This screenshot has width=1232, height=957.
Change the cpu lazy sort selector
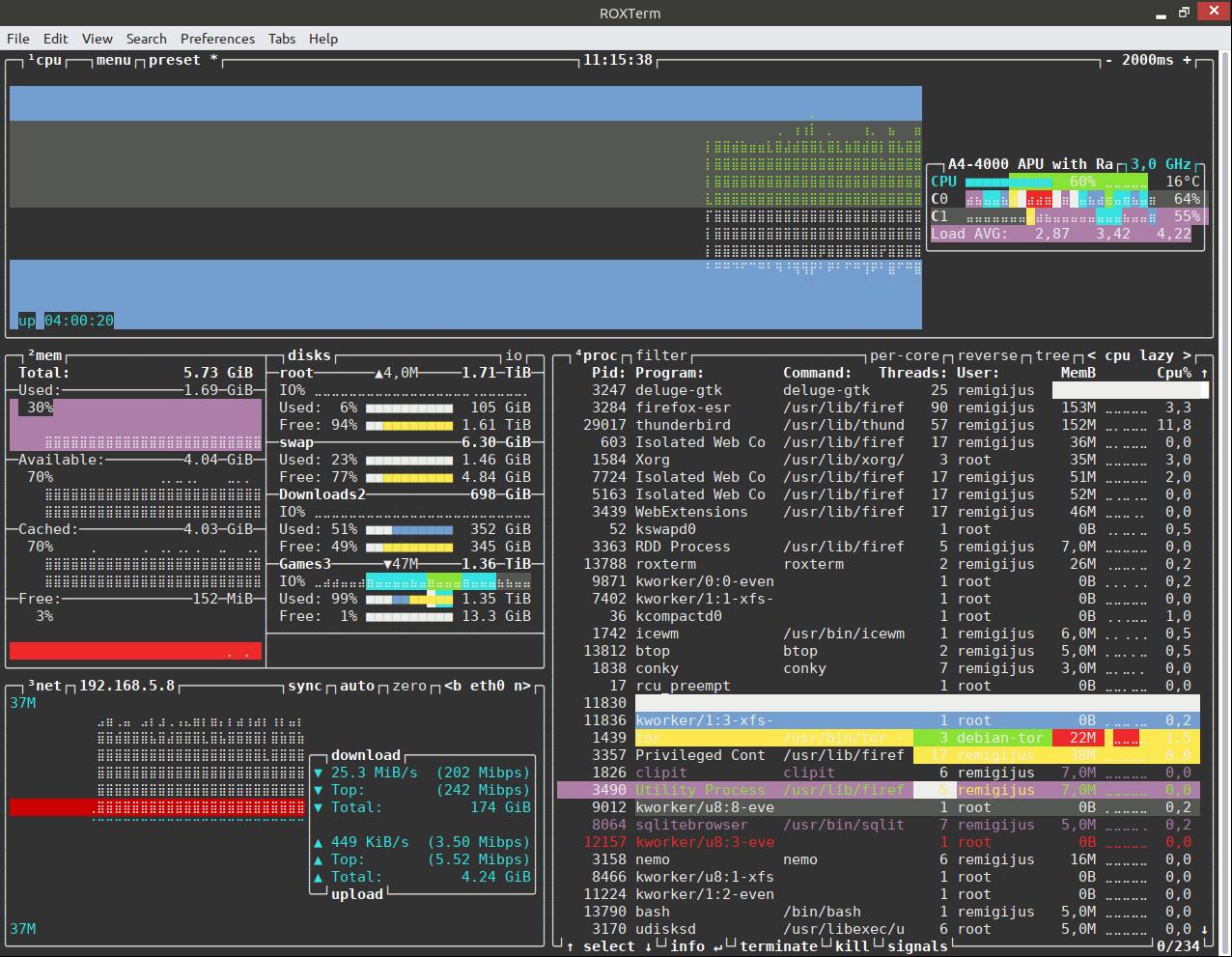pos(1139,355)
